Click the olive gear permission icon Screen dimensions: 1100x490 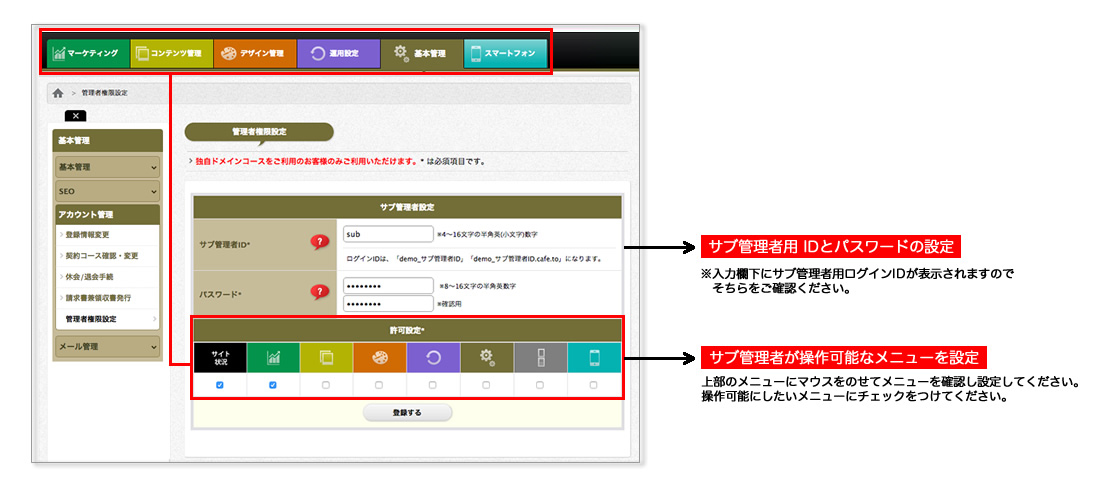486,357
